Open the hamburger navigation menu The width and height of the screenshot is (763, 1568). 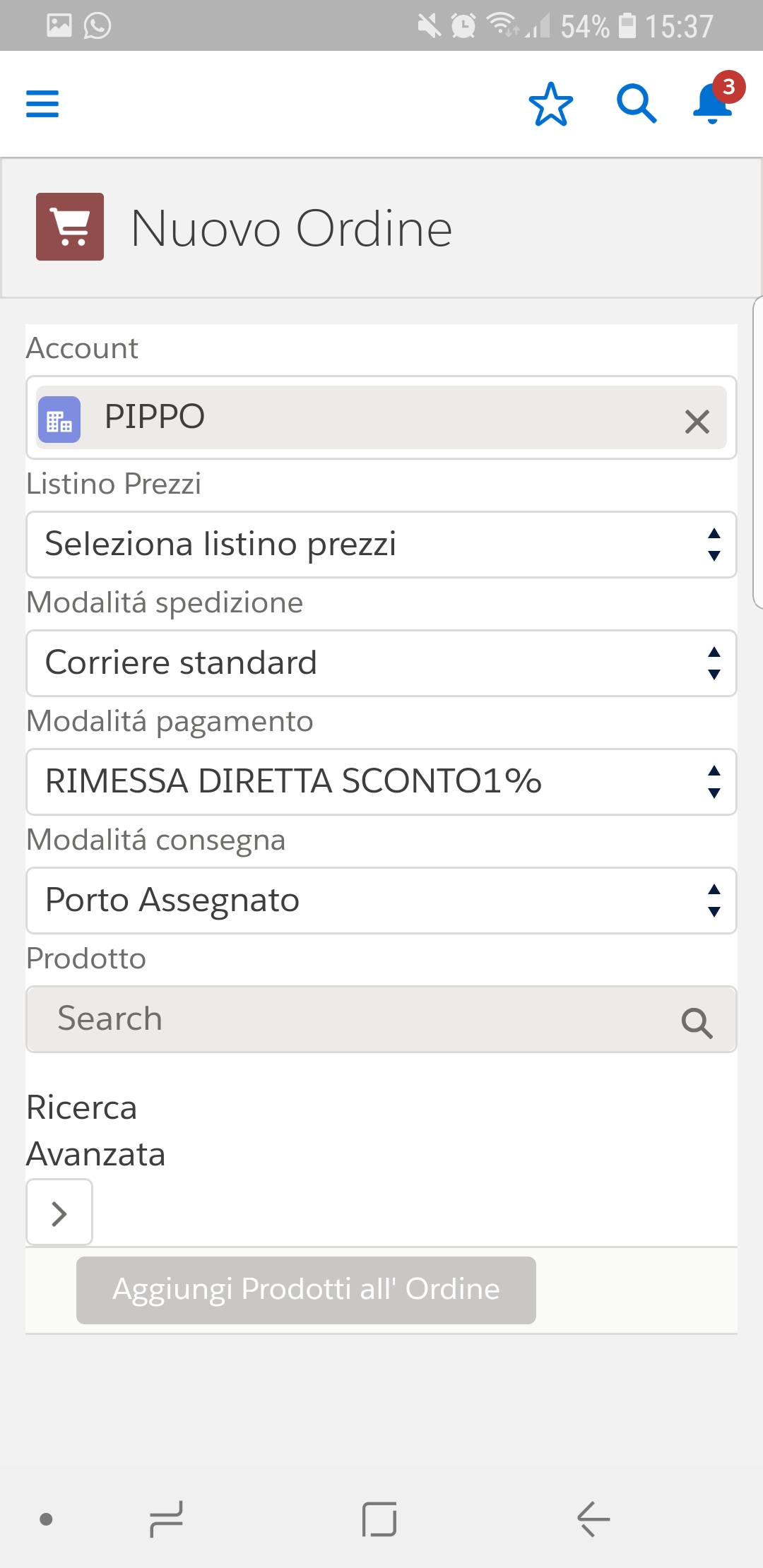42,104
